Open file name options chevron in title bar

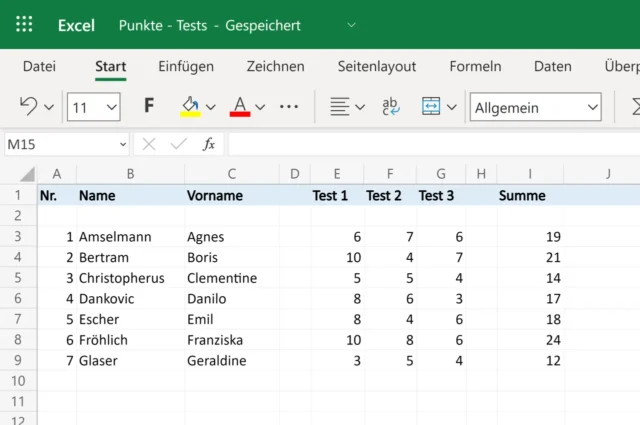pyautogui.click(x=351, y=25)
